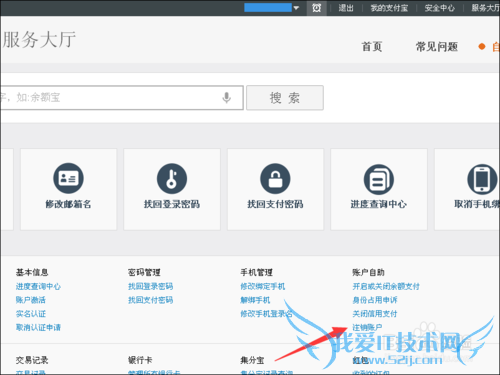The width and height of the screenshot is (500, 375).
Task: Open 我的支付宝 in top bar
Action: [x=389, y=8]
